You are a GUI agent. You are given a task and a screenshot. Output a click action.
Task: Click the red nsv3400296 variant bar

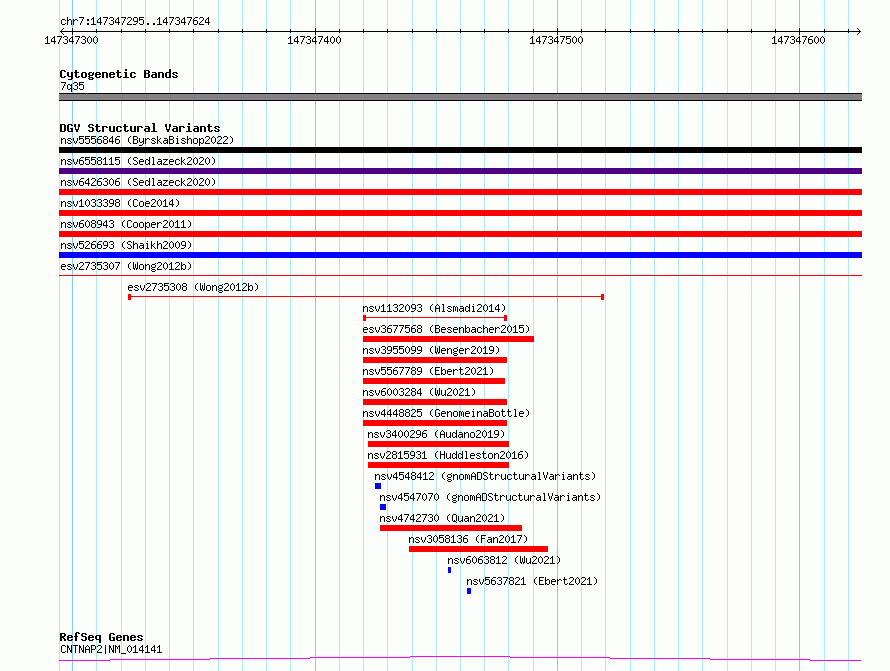tap(438, 444)
